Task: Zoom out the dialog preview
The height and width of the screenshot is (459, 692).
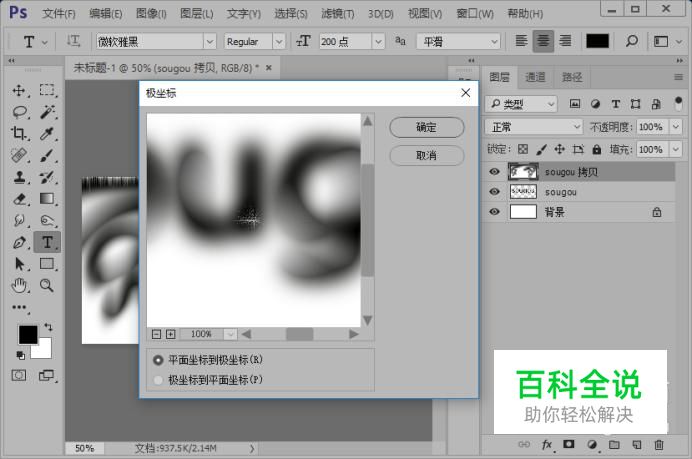Action: click(x=156, y=334)
